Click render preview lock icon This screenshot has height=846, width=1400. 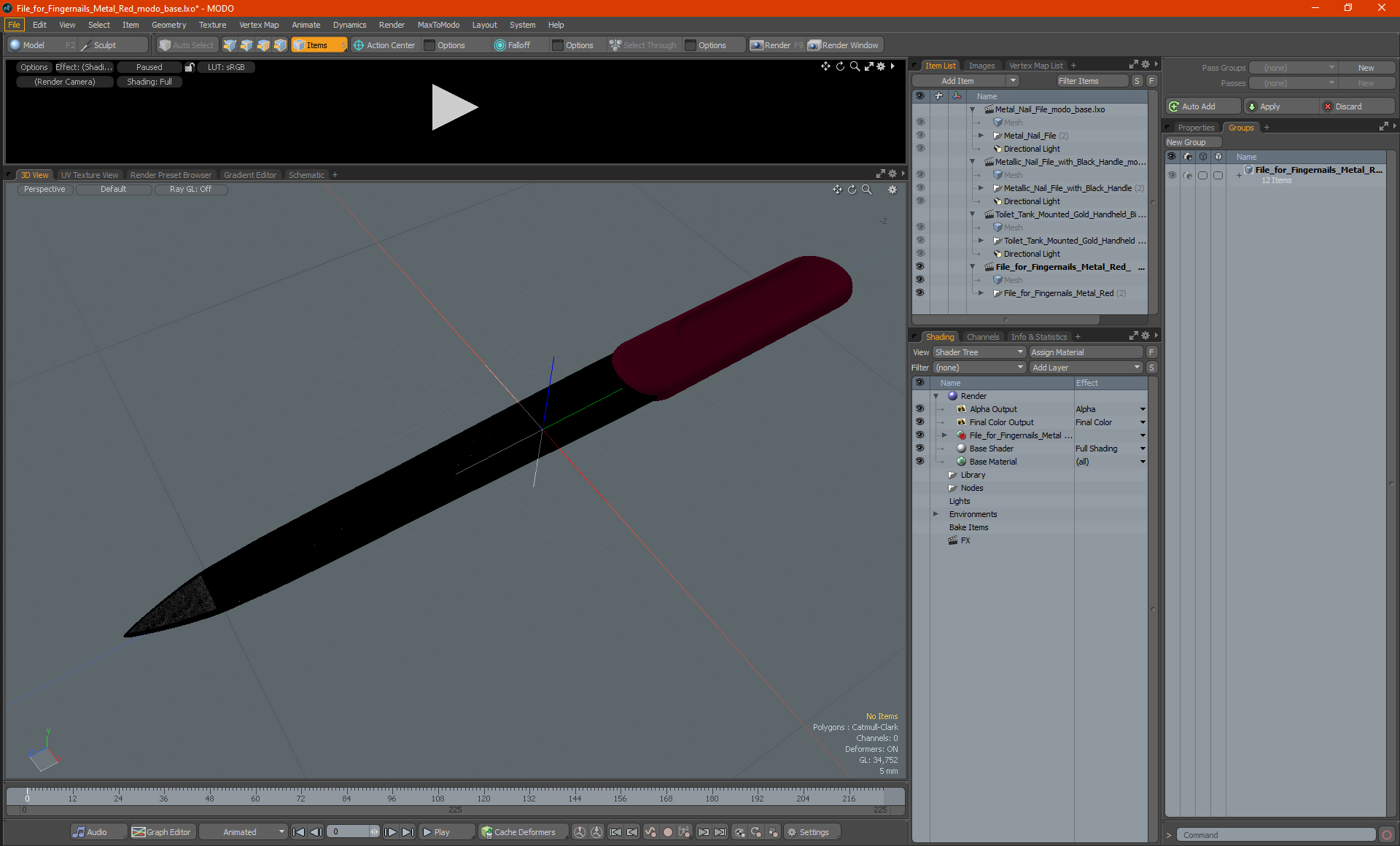point(190,67)
